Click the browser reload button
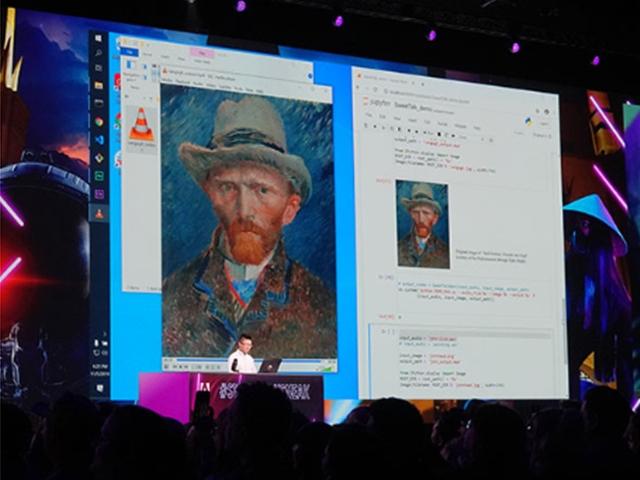The height and width of the screenshot is (480, 640). (x=376, y=90)
